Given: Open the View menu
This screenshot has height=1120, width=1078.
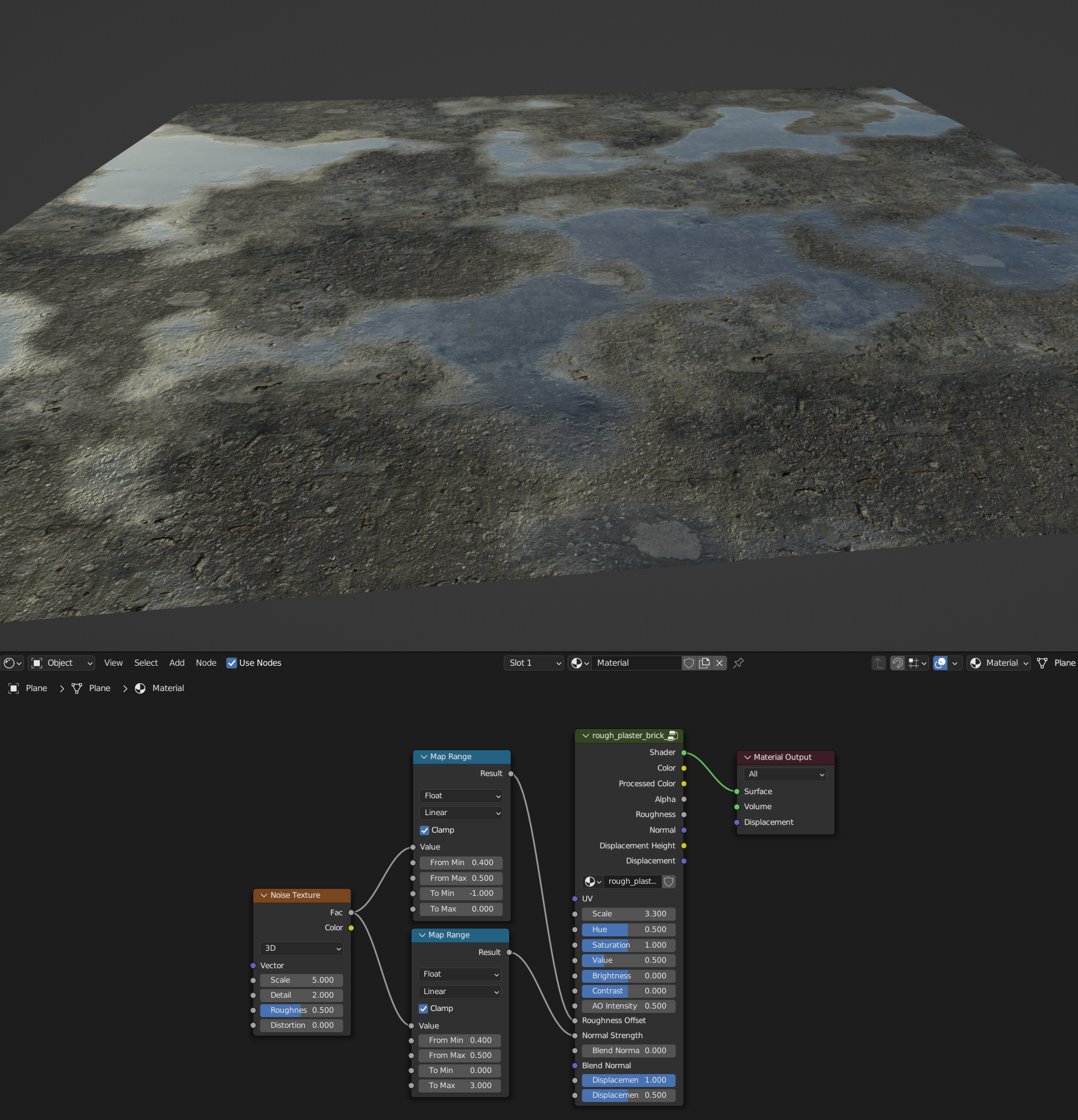Looking at the screenshot, I should click(113, 663).
